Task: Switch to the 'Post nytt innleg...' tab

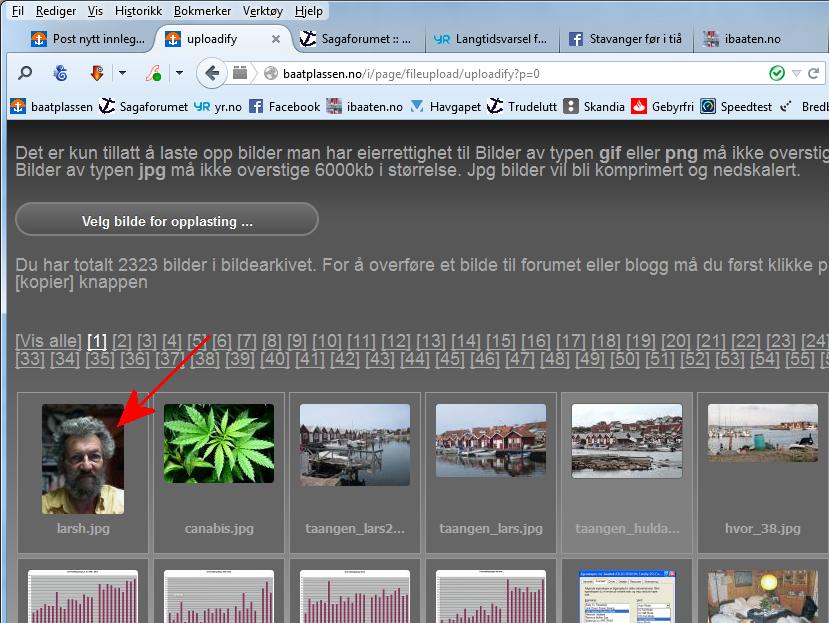Action: tap(88, 39)
